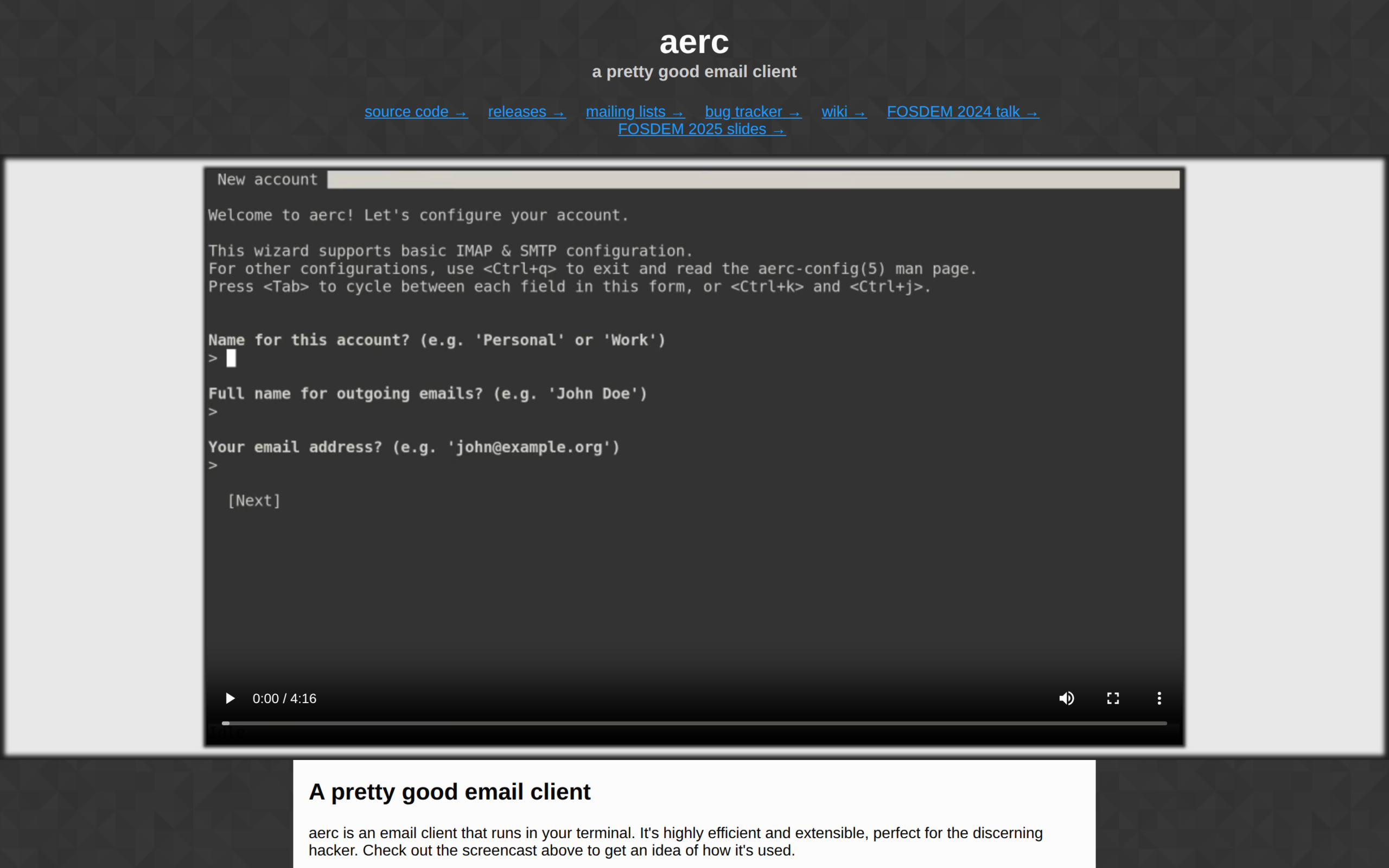Click the [Next] text in the video
The image size is (1389, 868).
point(254,501)
